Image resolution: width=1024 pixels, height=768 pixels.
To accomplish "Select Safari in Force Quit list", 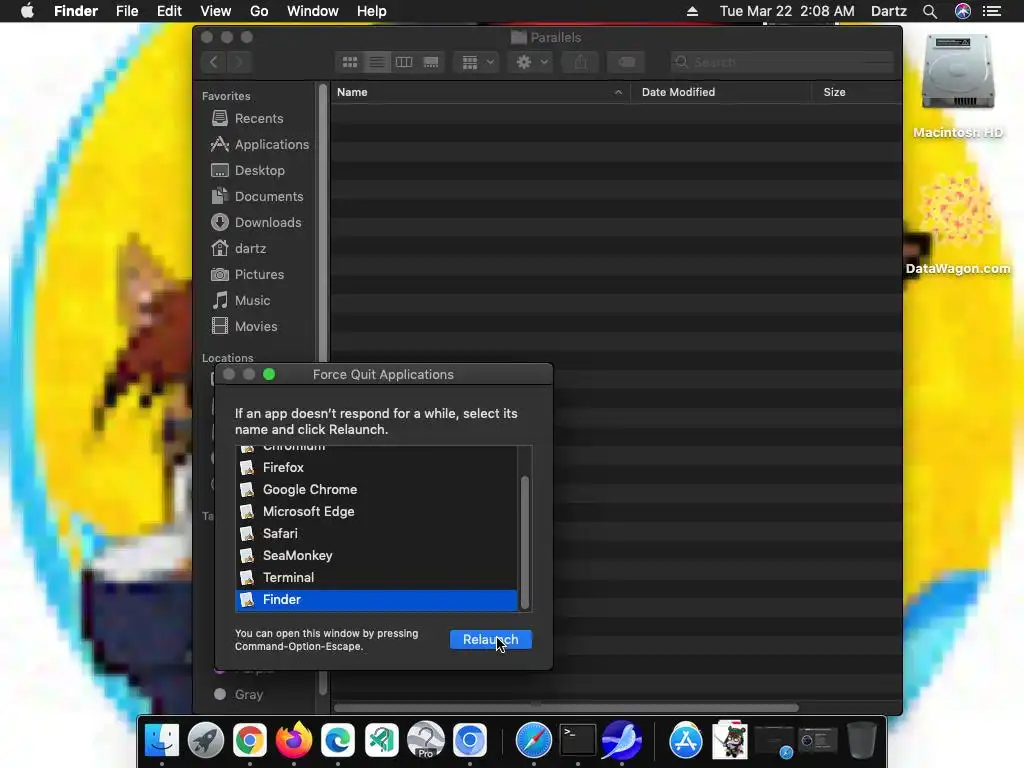I will (x=376, y=534).
